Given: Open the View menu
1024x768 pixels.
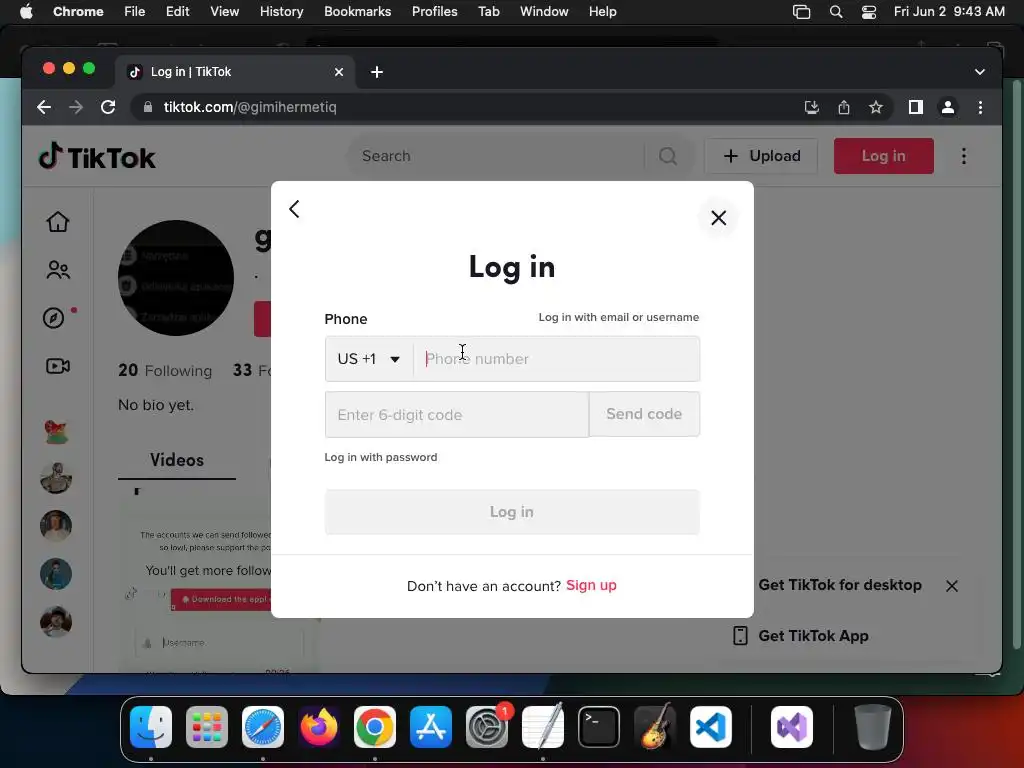Looking at the screenshot, I should click(x=224, y=11).
